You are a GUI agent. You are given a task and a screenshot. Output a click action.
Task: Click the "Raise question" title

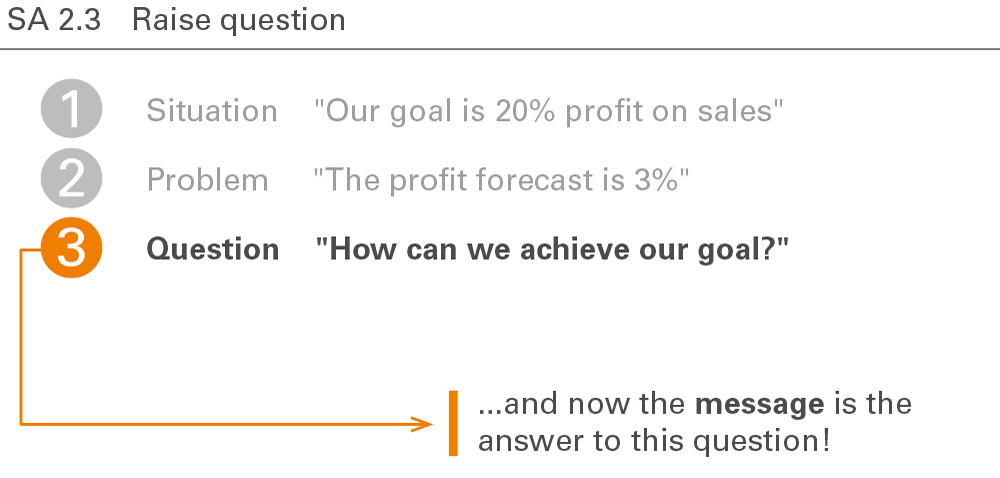[239, 20]
